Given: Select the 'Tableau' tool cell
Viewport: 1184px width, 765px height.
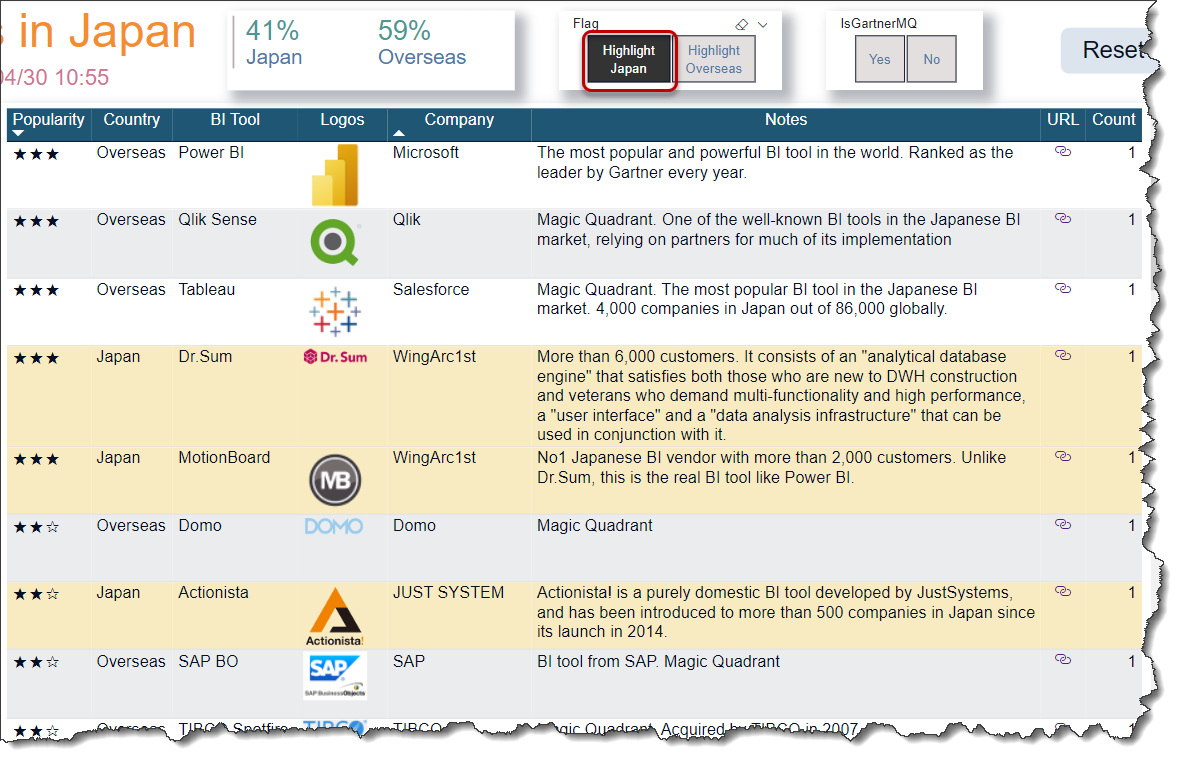Looking at the screenshot, I should [207, 289].
